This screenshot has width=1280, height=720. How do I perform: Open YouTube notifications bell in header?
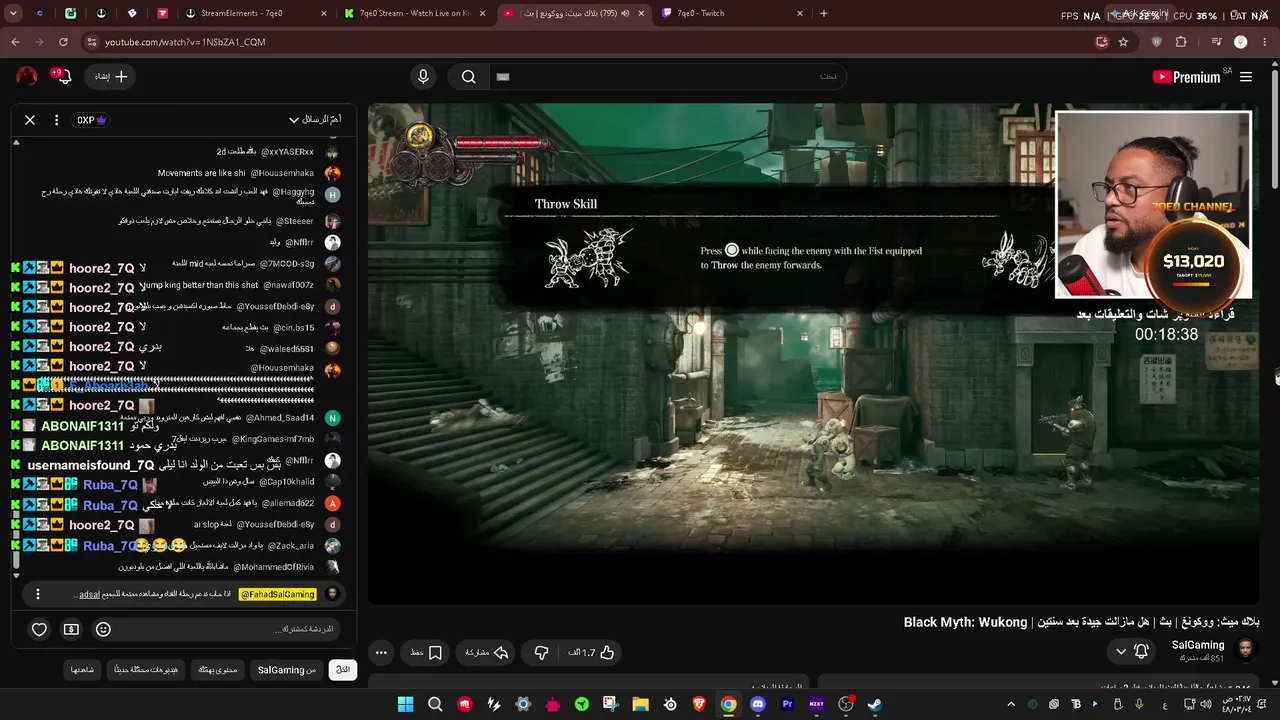coord(62,77)
